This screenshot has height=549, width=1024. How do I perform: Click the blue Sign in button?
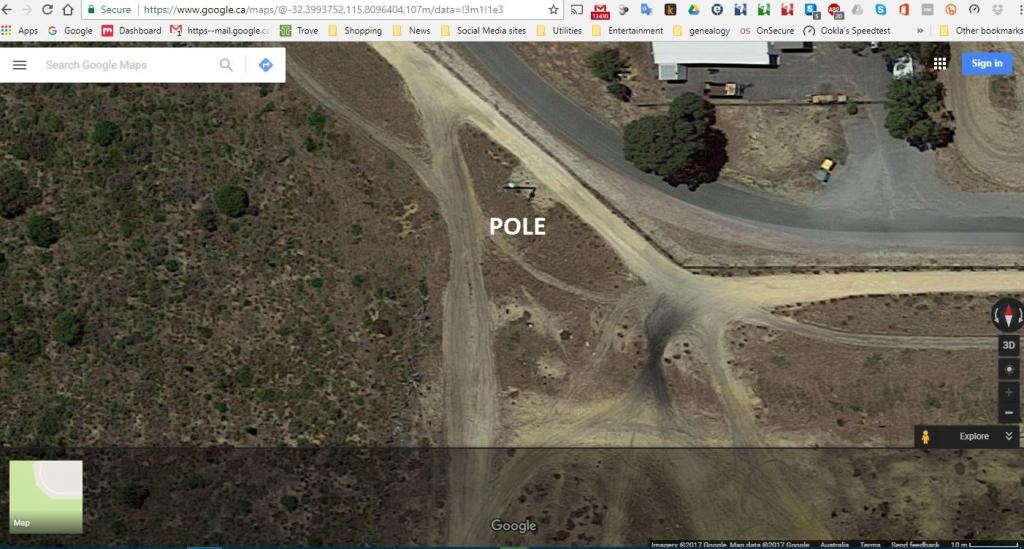pos(986,63)
